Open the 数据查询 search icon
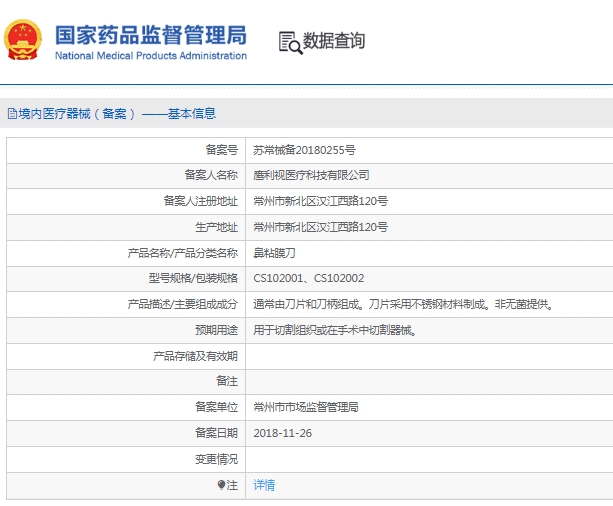The height and width of the screenshot is (506, 613). pyautogui.click(x=290, y=42)
